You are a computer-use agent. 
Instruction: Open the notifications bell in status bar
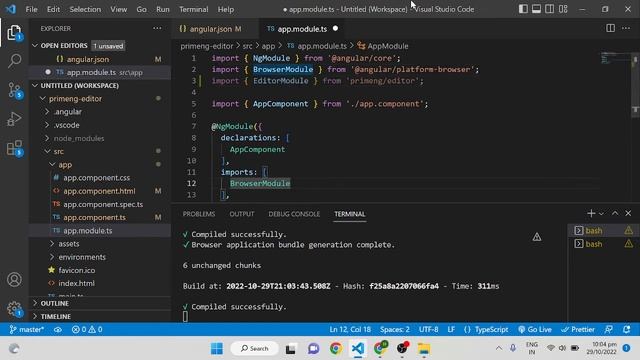pos(627,329)
